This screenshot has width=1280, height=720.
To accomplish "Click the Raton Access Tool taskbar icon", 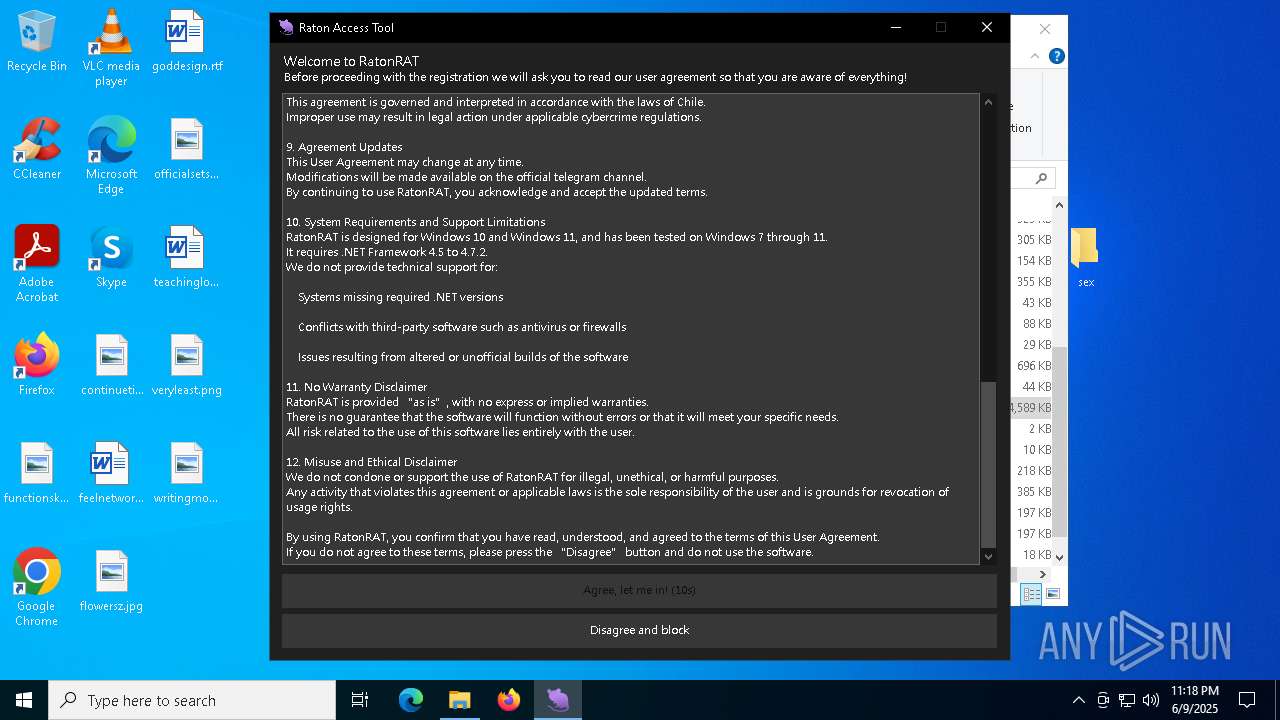I will pos(558,700).
